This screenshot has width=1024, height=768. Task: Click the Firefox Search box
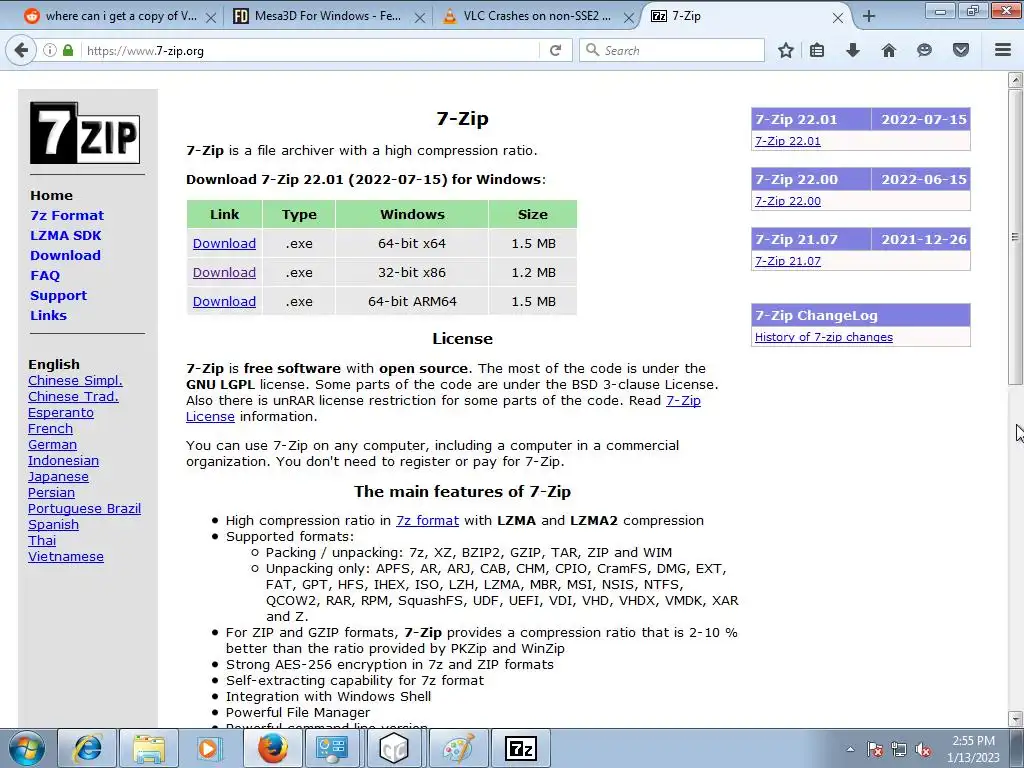click(671, 50)
